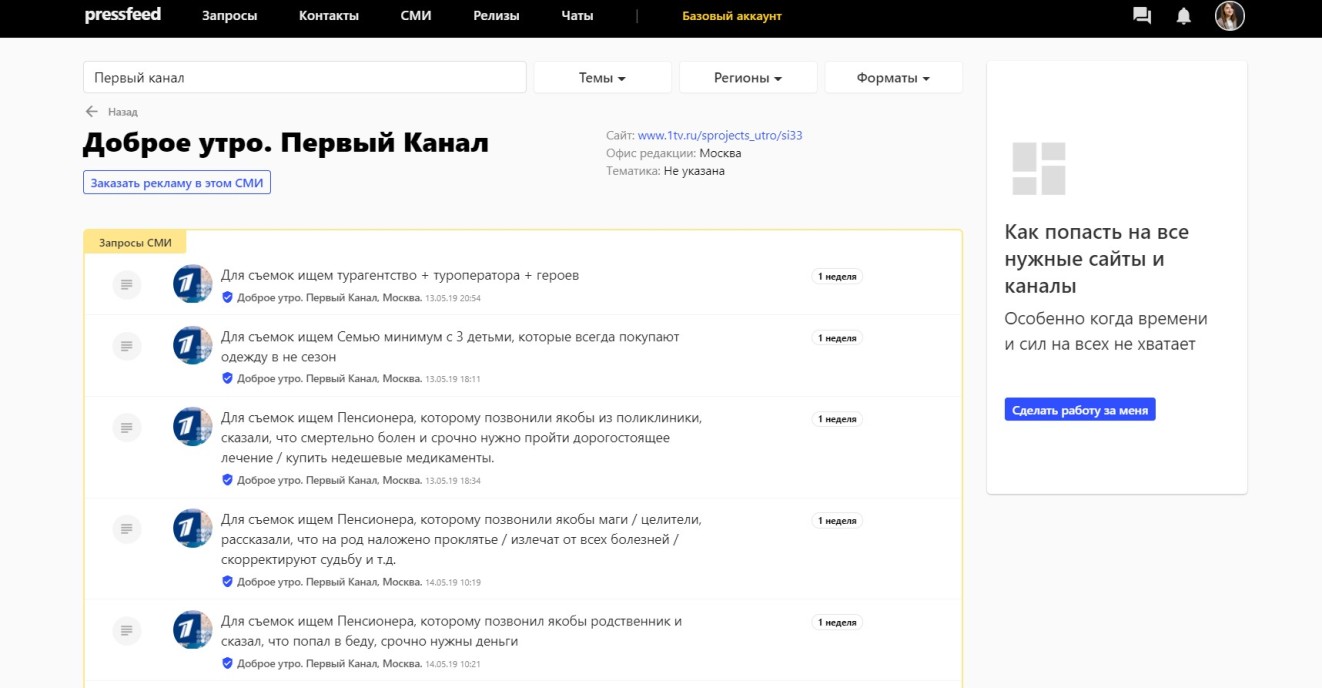Open the notifications bell
This screenshot has width=1322, height=688.
coord(1183,16)
